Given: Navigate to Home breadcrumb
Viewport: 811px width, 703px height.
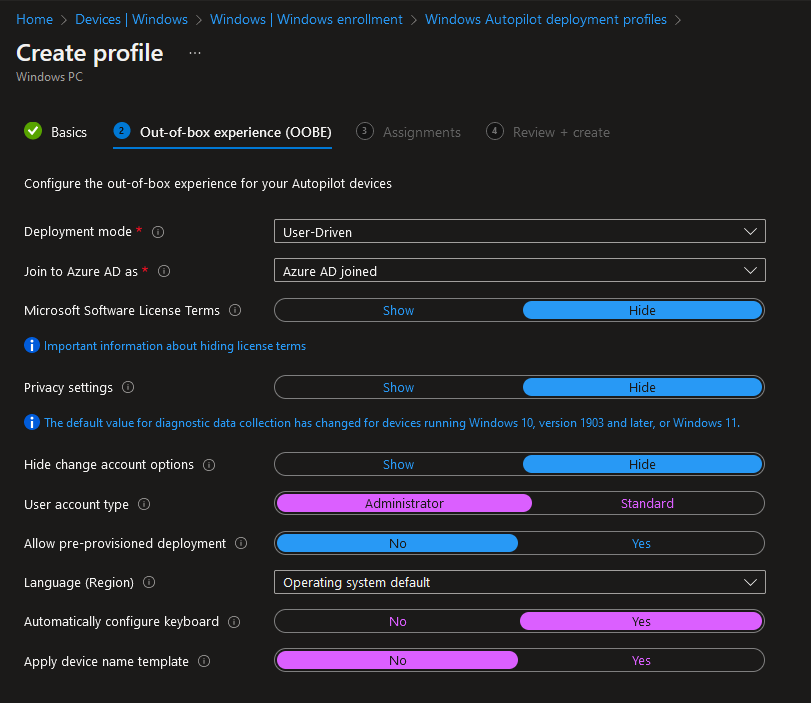Looking at the screenshot, I should click(34, 19).
